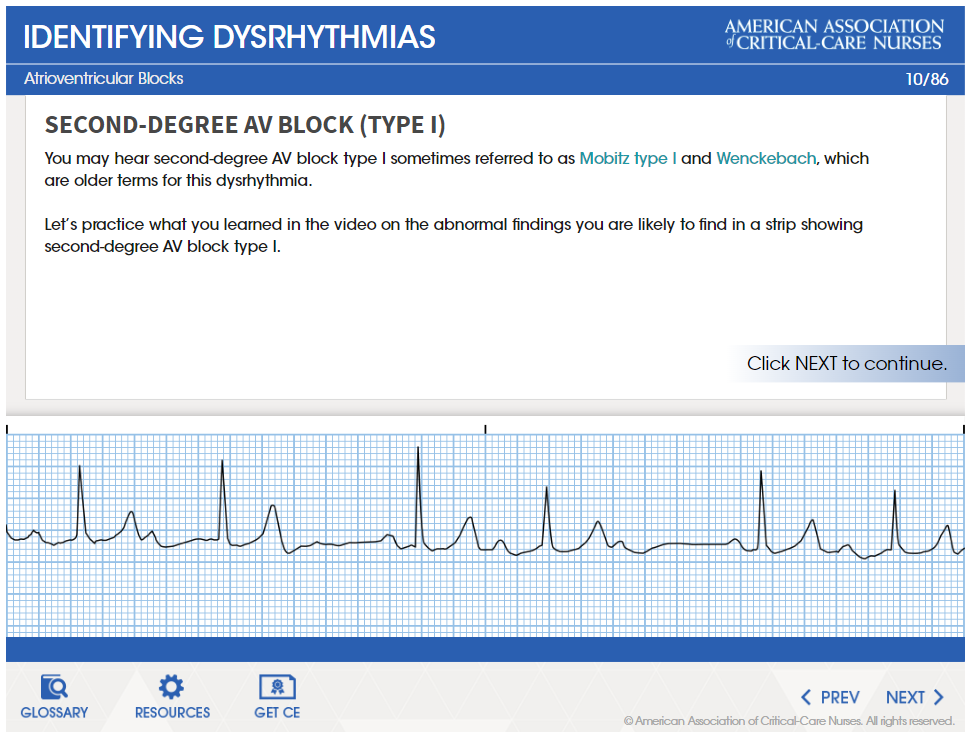
Task: Click the Identifying Dysrhythmias course title
Action: [229, 37]
